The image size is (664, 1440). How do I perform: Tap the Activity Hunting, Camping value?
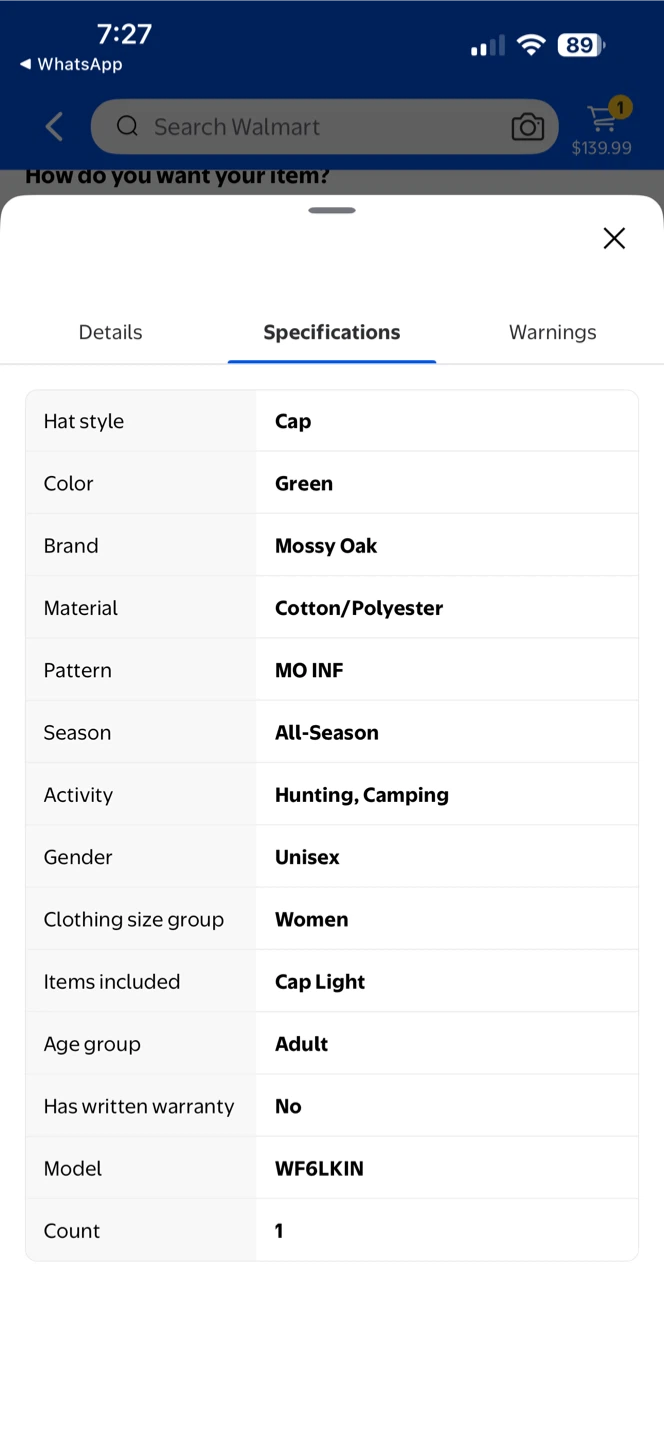tap(362, 795)
